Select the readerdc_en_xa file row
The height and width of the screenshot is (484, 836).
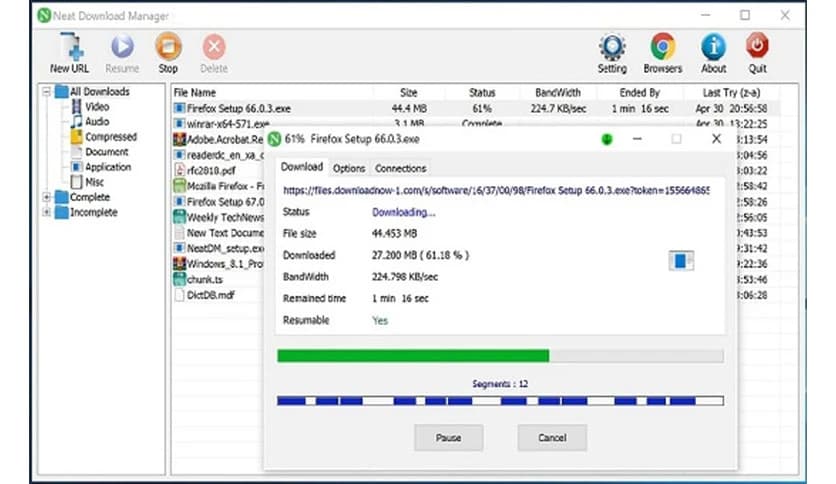tap(218, 155)
